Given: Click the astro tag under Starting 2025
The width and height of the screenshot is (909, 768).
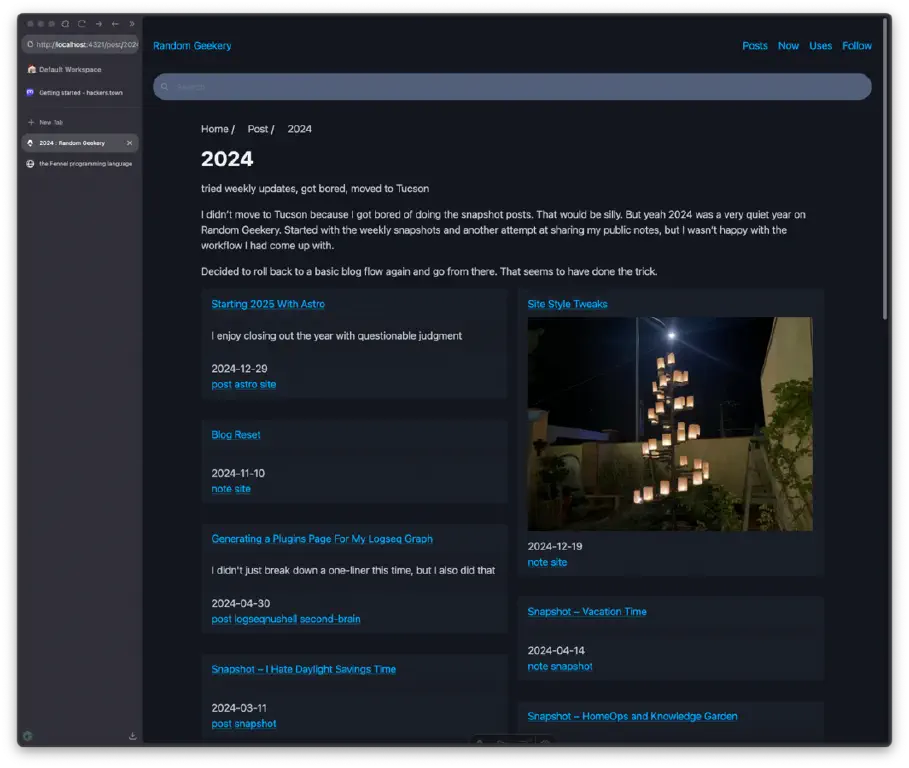Looking at the screenshot, I should pyautogui.click(x=246, y=384).
